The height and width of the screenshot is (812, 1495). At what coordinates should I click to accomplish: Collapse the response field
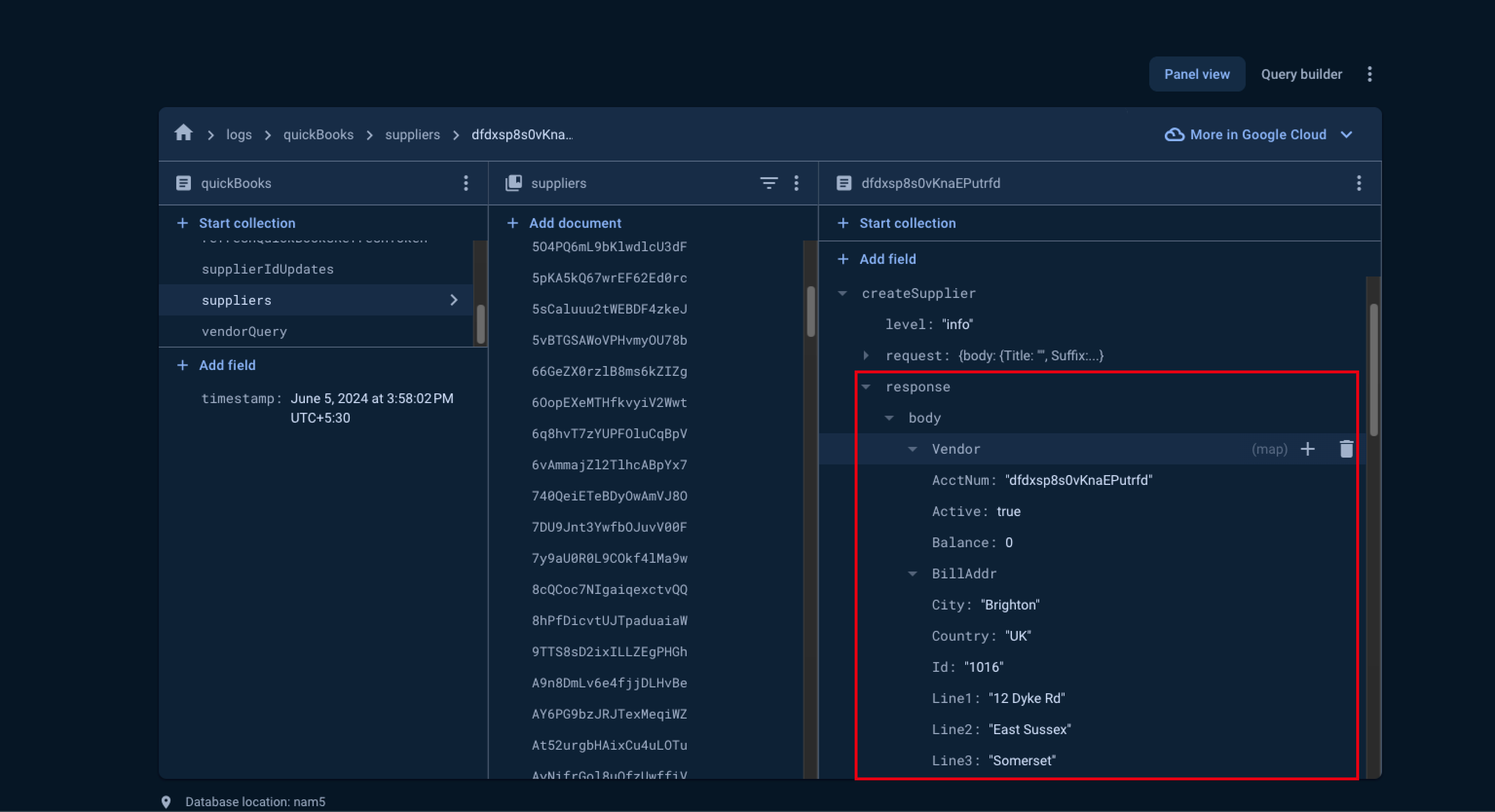coord(866,387)
